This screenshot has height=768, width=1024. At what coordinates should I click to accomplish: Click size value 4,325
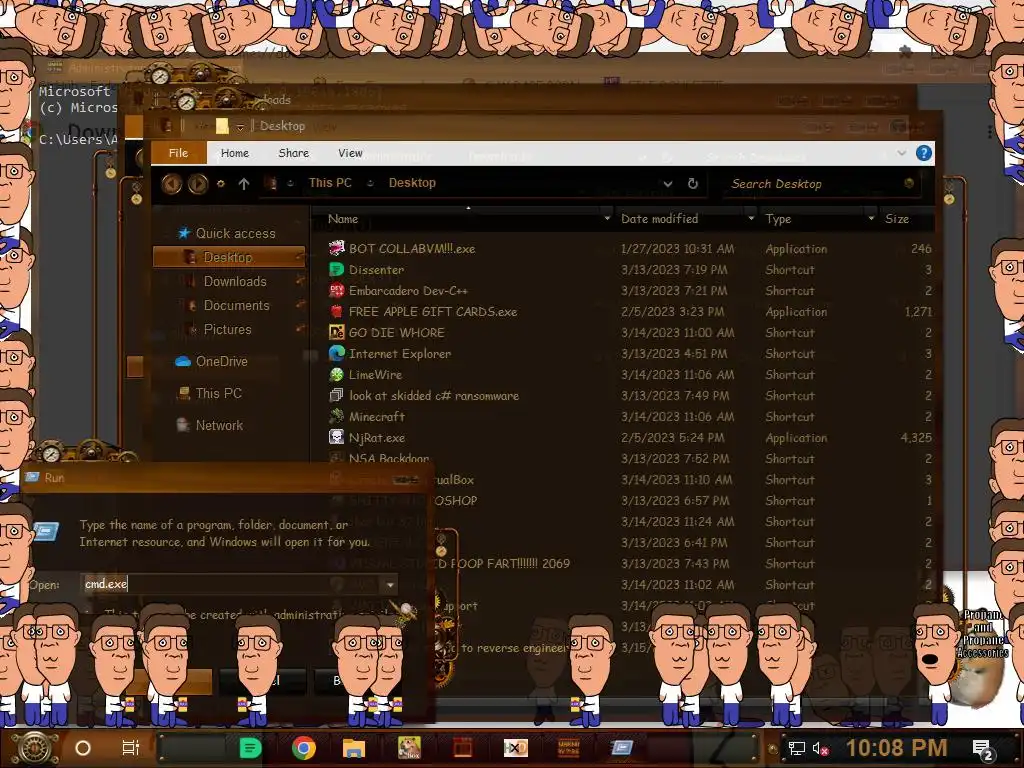pos(916,438)
